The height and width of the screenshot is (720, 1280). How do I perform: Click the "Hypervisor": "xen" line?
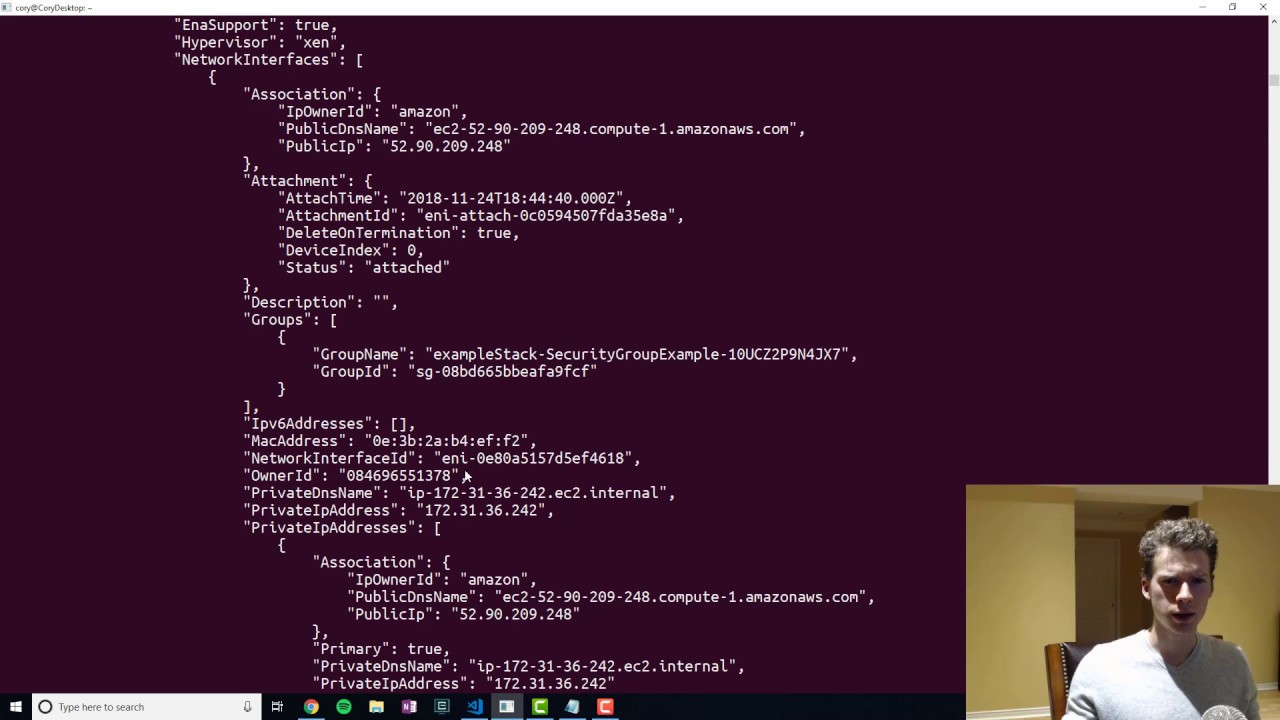(260, 42)
